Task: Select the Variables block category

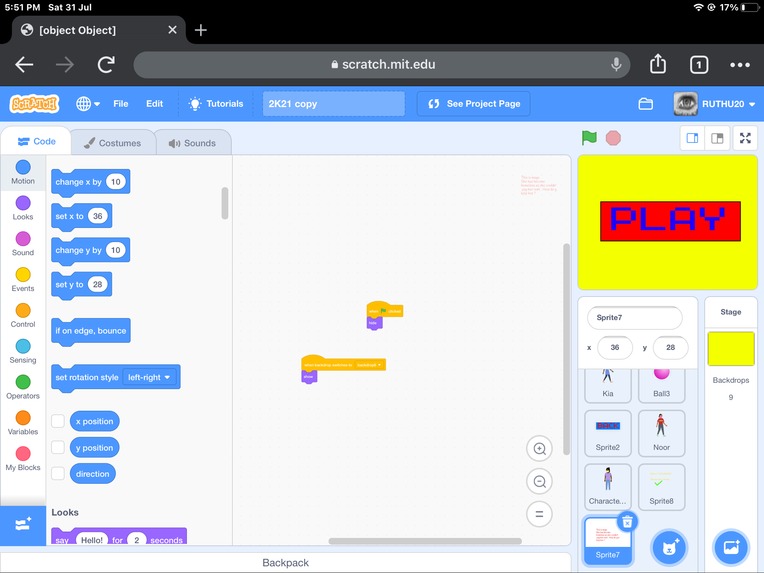Action: (23, 423)
